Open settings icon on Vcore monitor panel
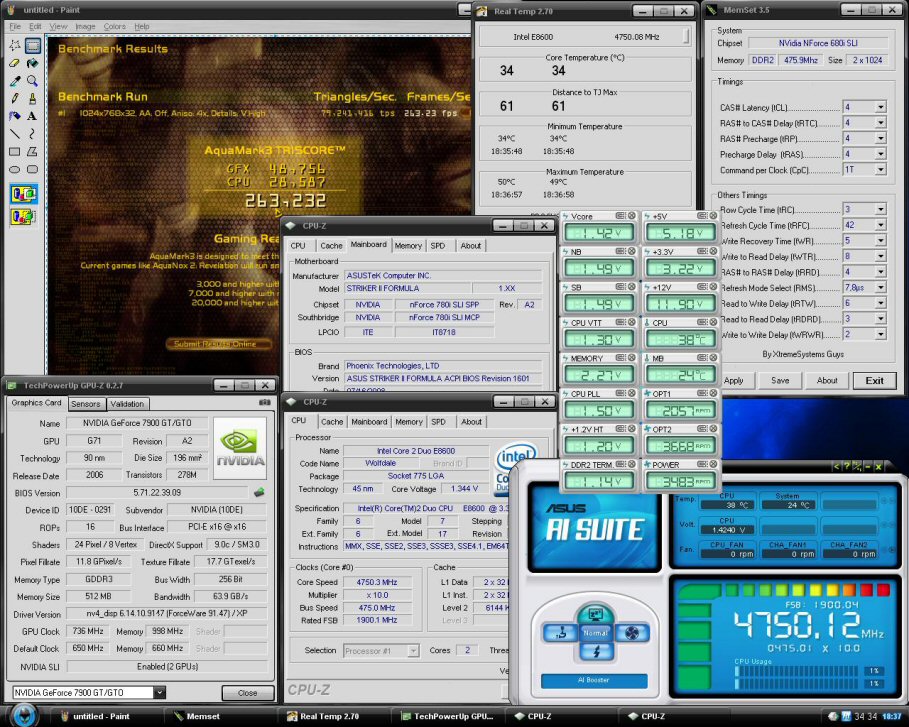 tap(620, 216)
